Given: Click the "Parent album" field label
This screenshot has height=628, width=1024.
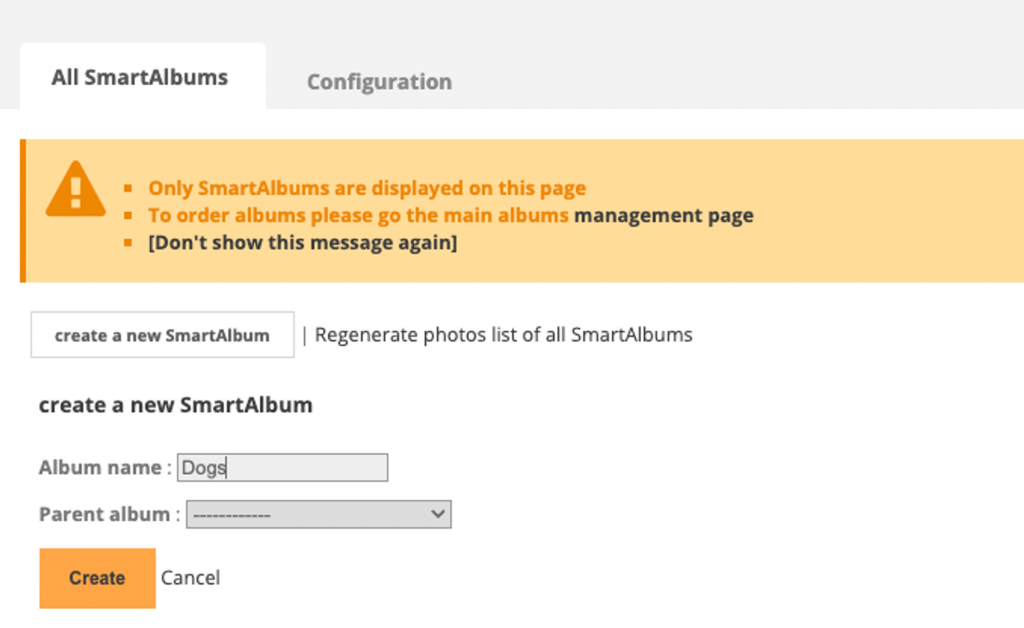Looking at the screenshot, I should click(x=105, y=514).
